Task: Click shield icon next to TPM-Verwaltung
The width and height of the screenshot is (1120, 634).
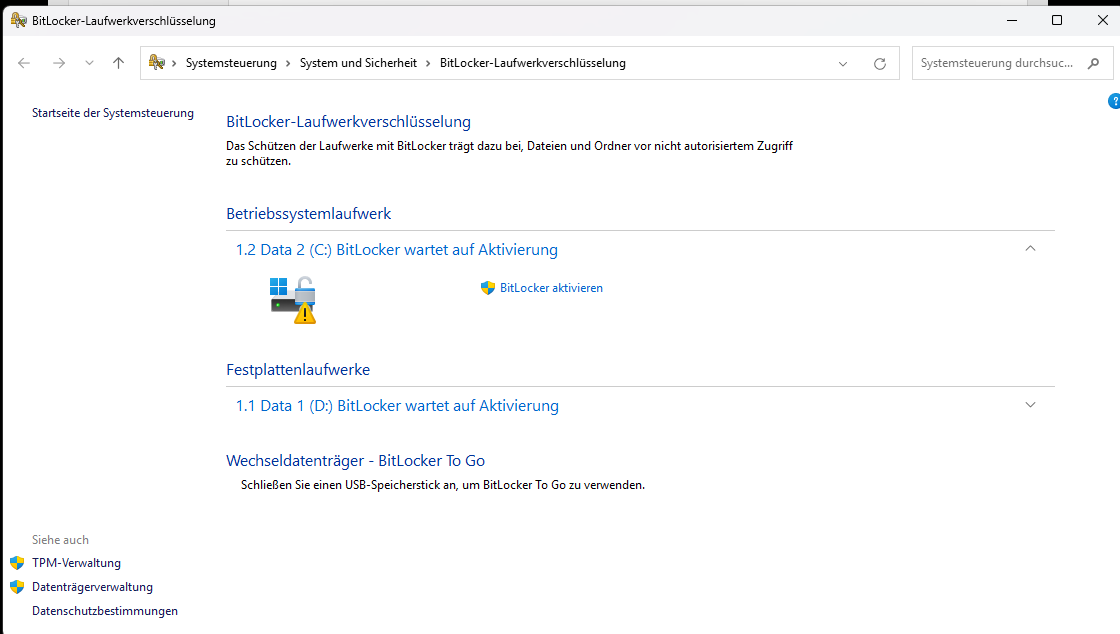Action: point(17,563)
